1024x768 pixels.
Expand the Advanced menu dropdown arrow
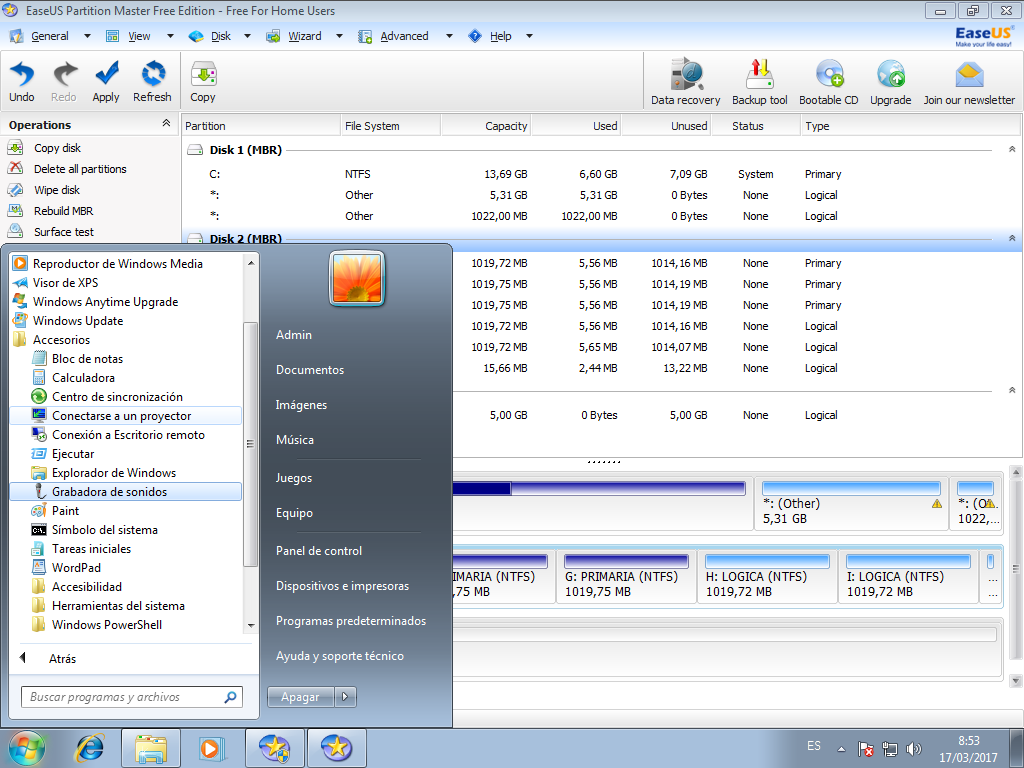(449, 37)
